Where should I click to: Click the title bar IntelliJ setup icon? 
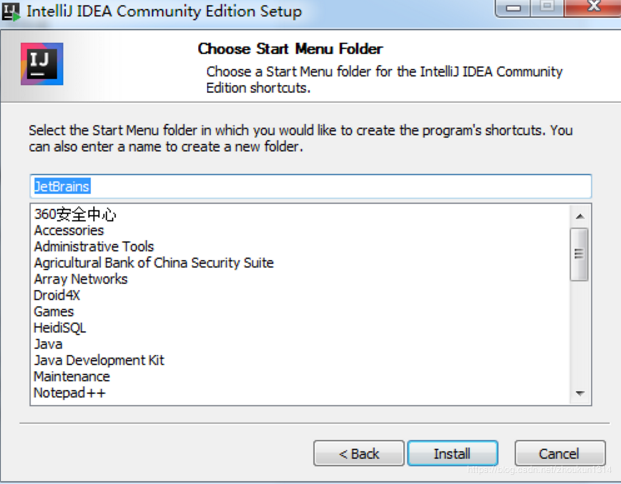click(12, 11)
